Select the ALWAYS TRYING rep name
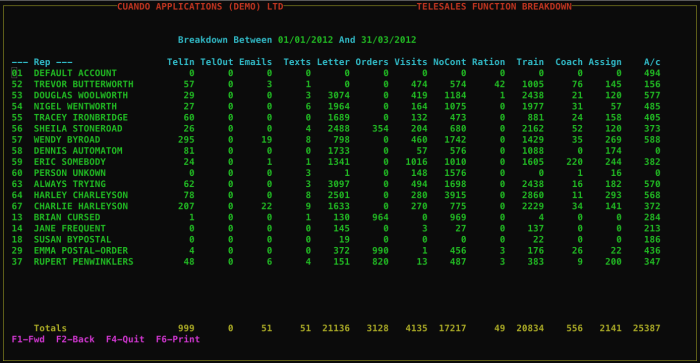 coord(70,184)
